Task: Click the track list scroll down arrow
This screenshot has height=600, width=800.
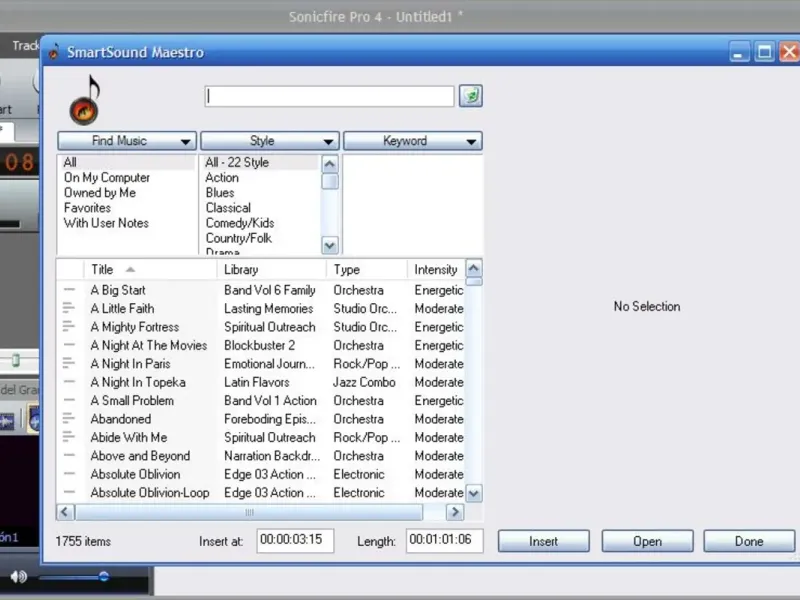Action: click(474, 493)
